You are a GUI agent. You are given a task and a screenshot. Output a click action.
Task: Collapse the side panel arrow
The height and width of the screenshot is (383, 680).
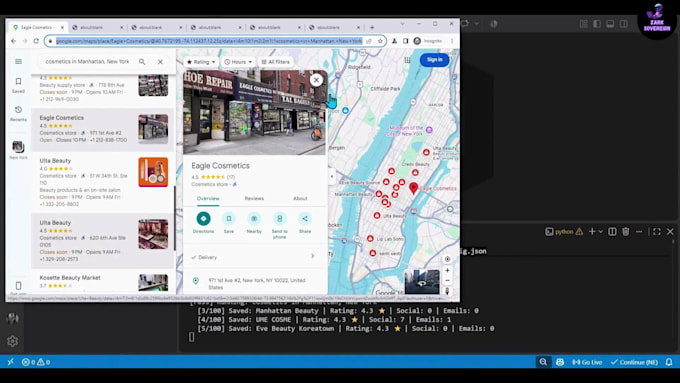pos(332,177)
